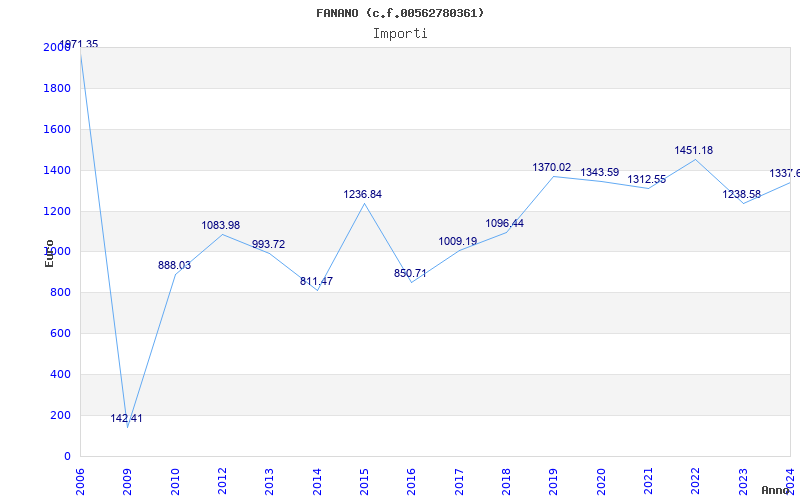Image resolution: width=800 pixels, height=500 pixels.
Task: Click the data label 1343.59
Action: click(599, 172)
